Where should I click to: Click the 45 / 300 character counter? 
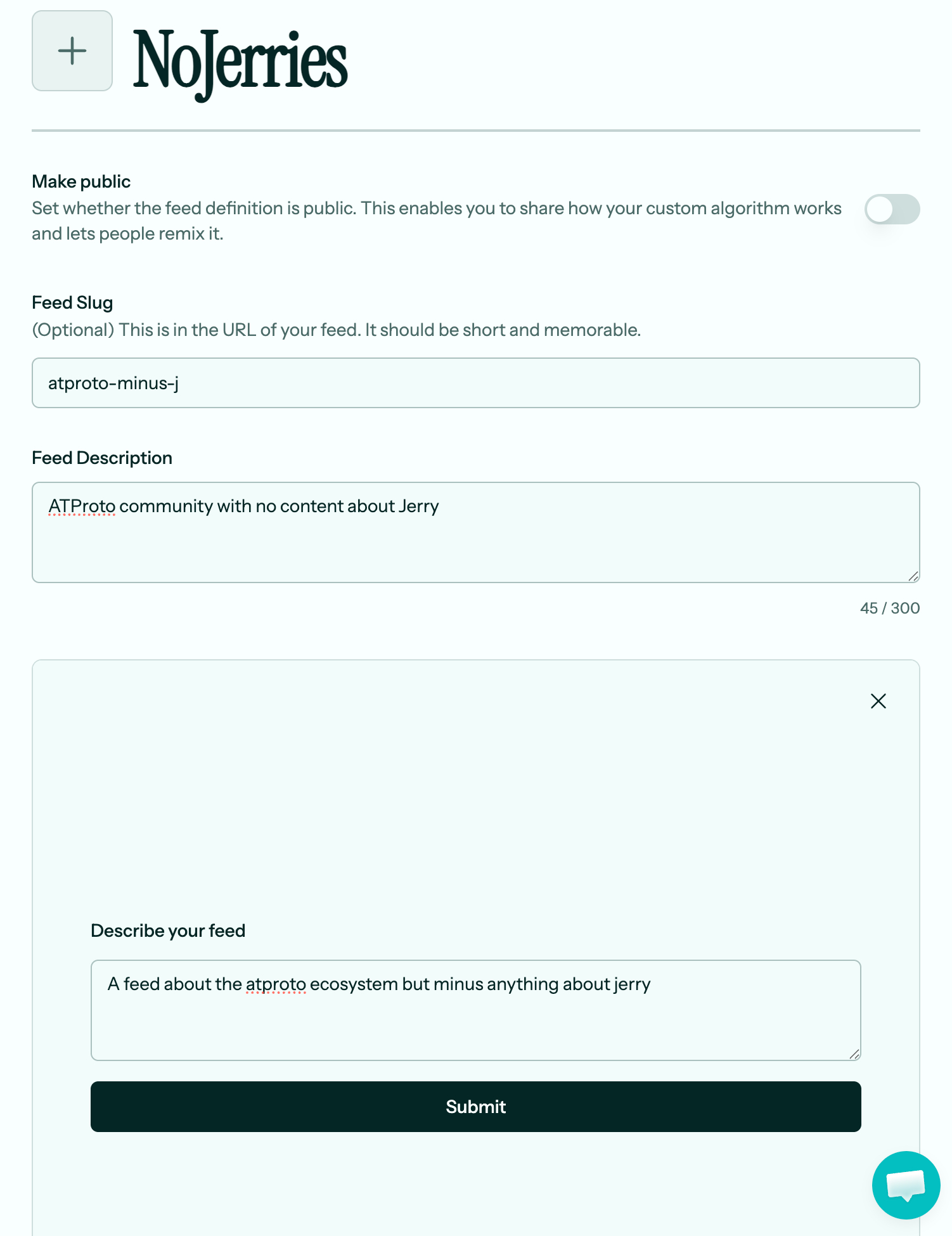[889, 608]
